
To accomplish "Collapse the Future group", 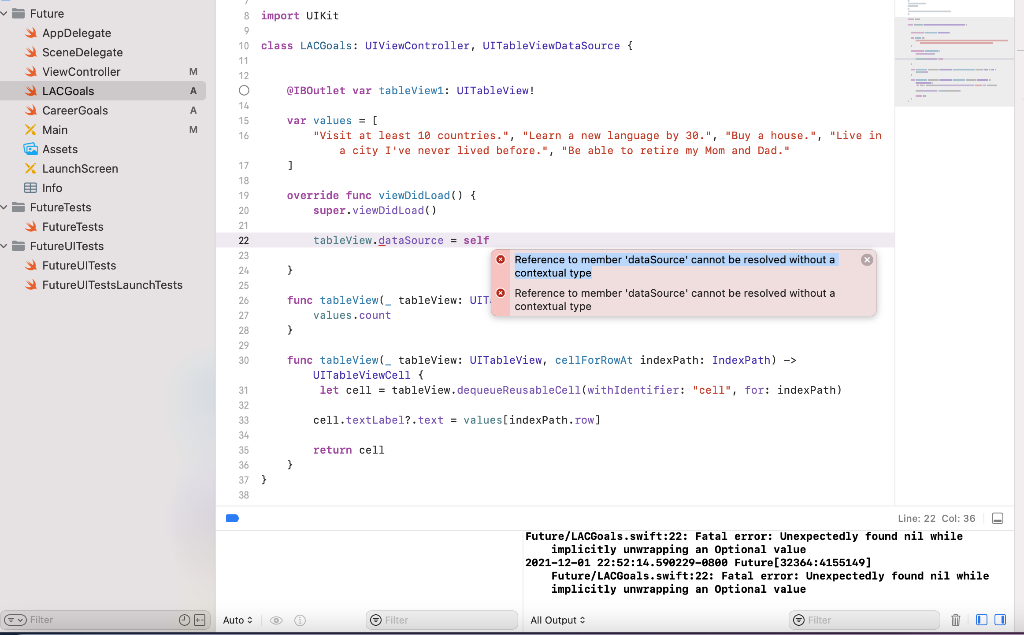I will coord(4,14).
